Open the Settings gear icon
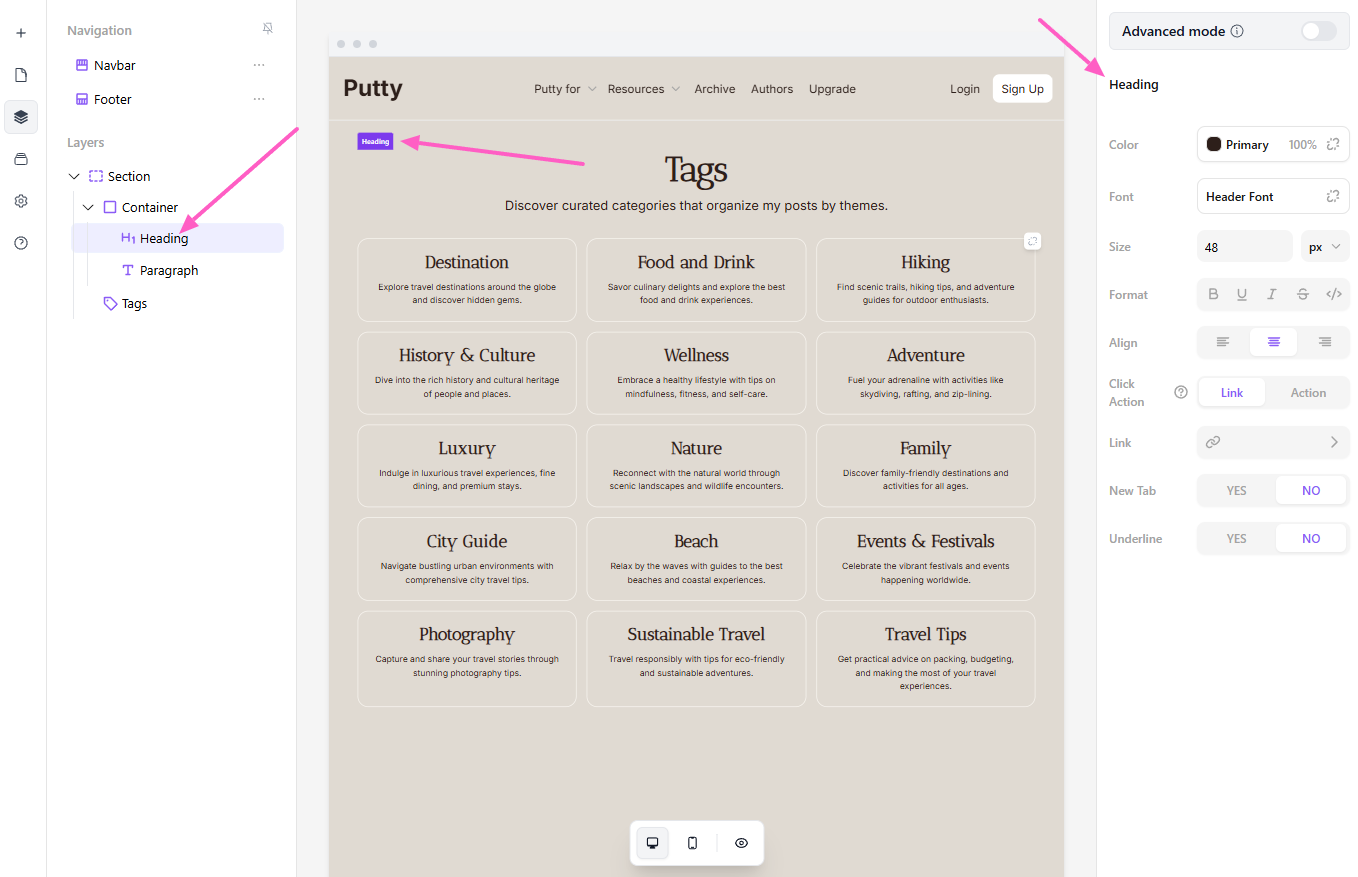Viewport: 1358px width, 877px height. (21, 201)
